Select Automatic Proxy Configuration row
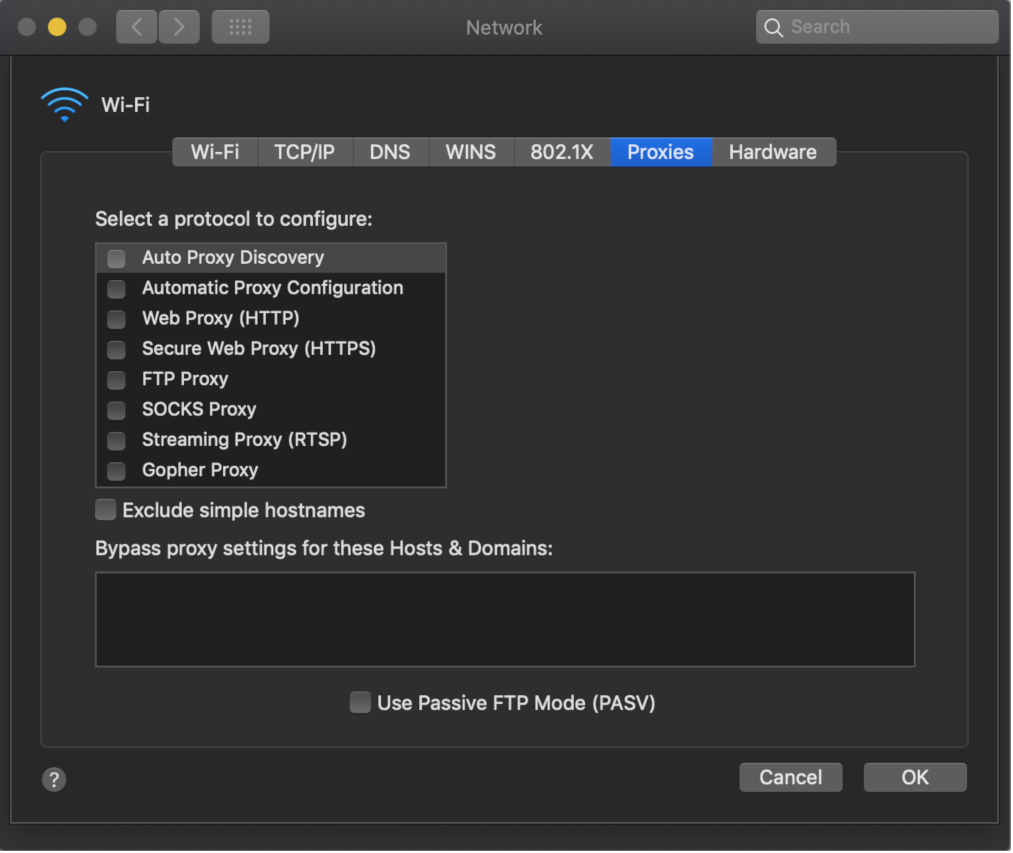1013x853 pixels. [271, 288]
